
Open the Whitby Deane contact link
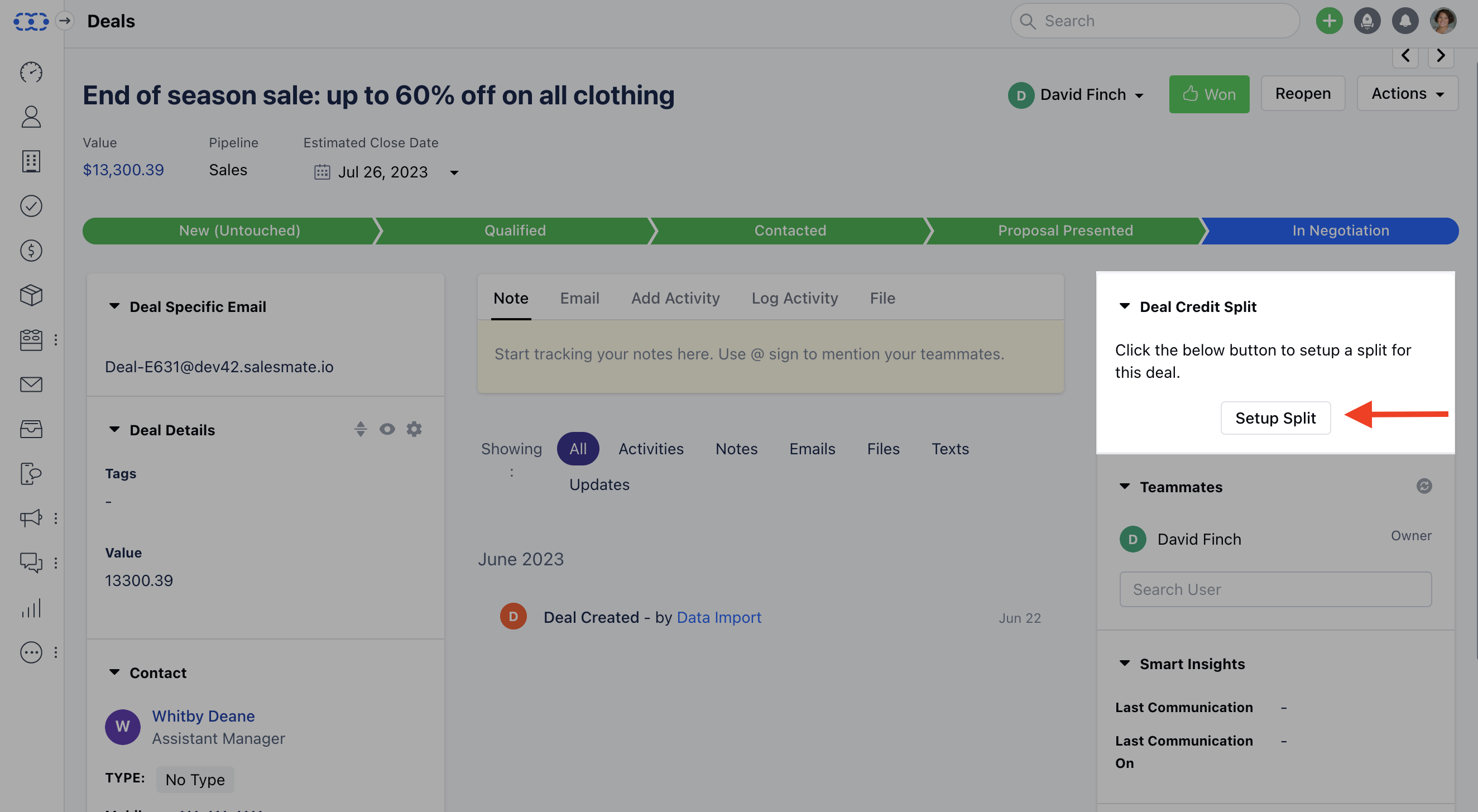[203, 715]
